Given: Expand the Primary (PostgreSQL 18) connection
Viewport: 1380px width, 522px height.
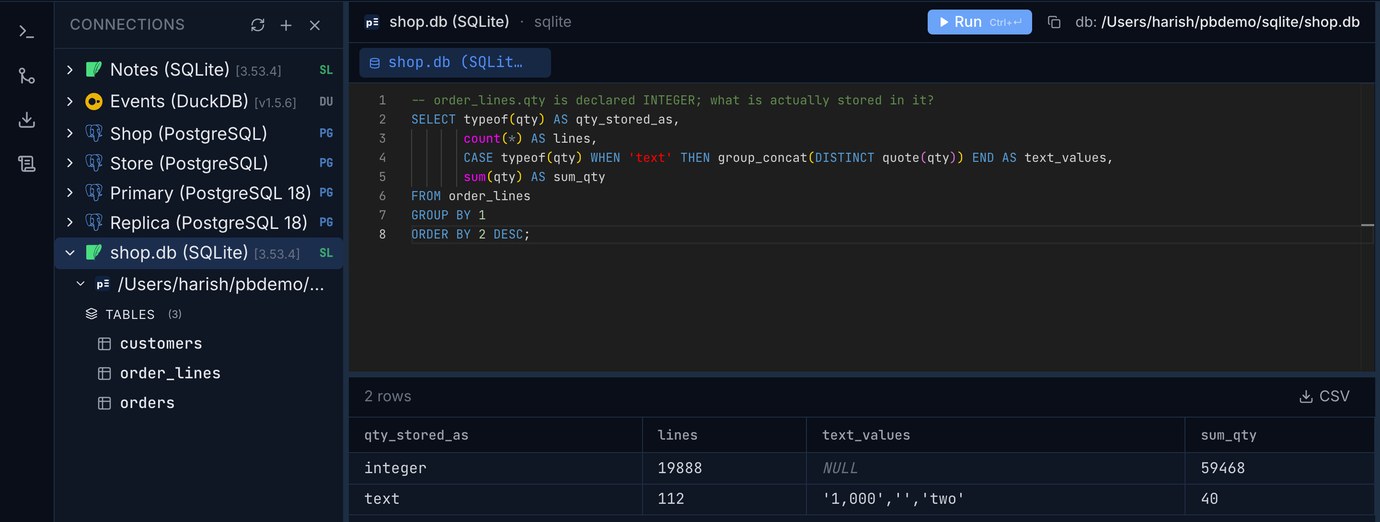Looking at the screenshot, I should tap(69, 193).
